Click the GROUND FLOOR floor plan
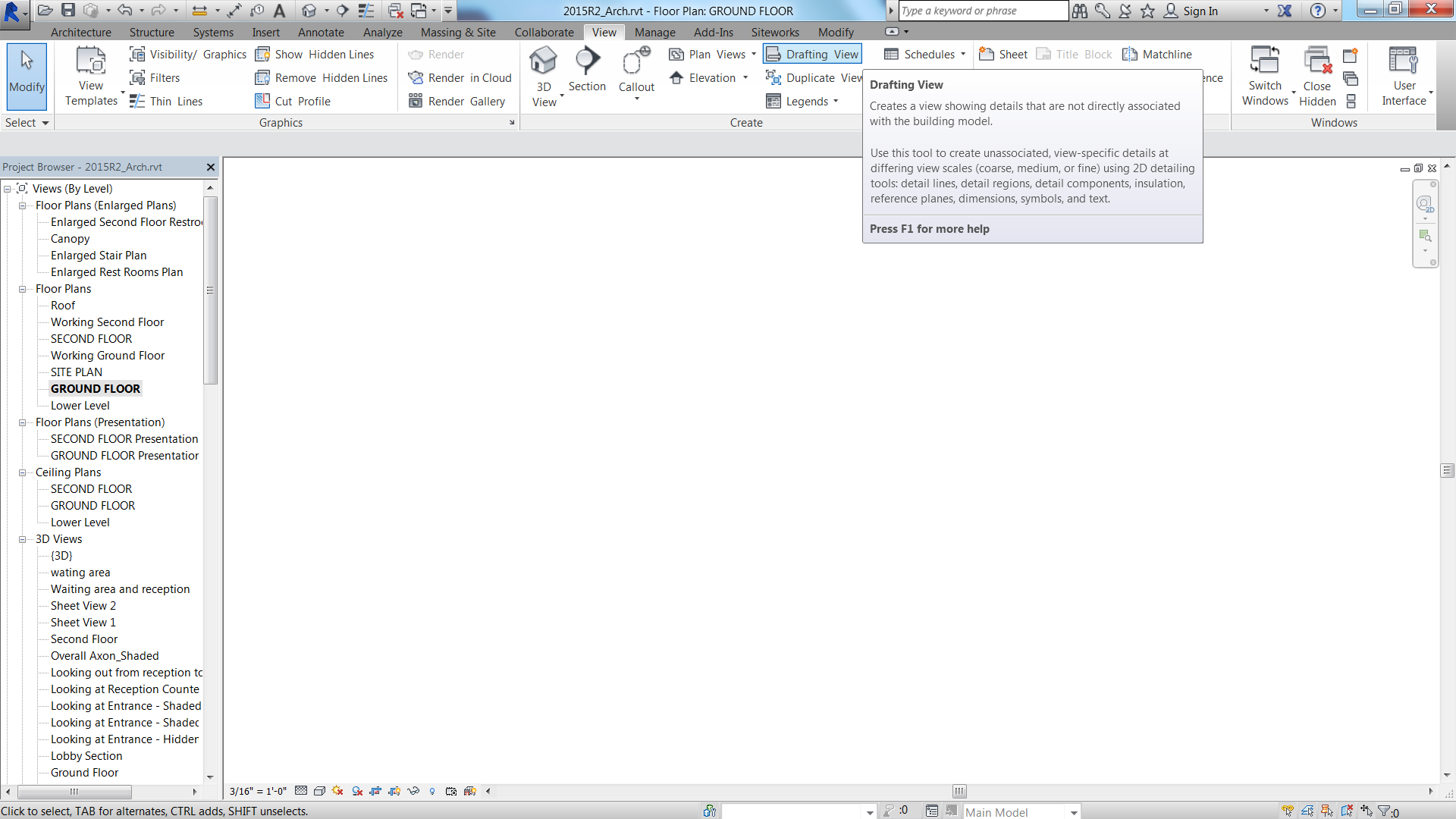 pyautogui.click(x=95, y=388)
